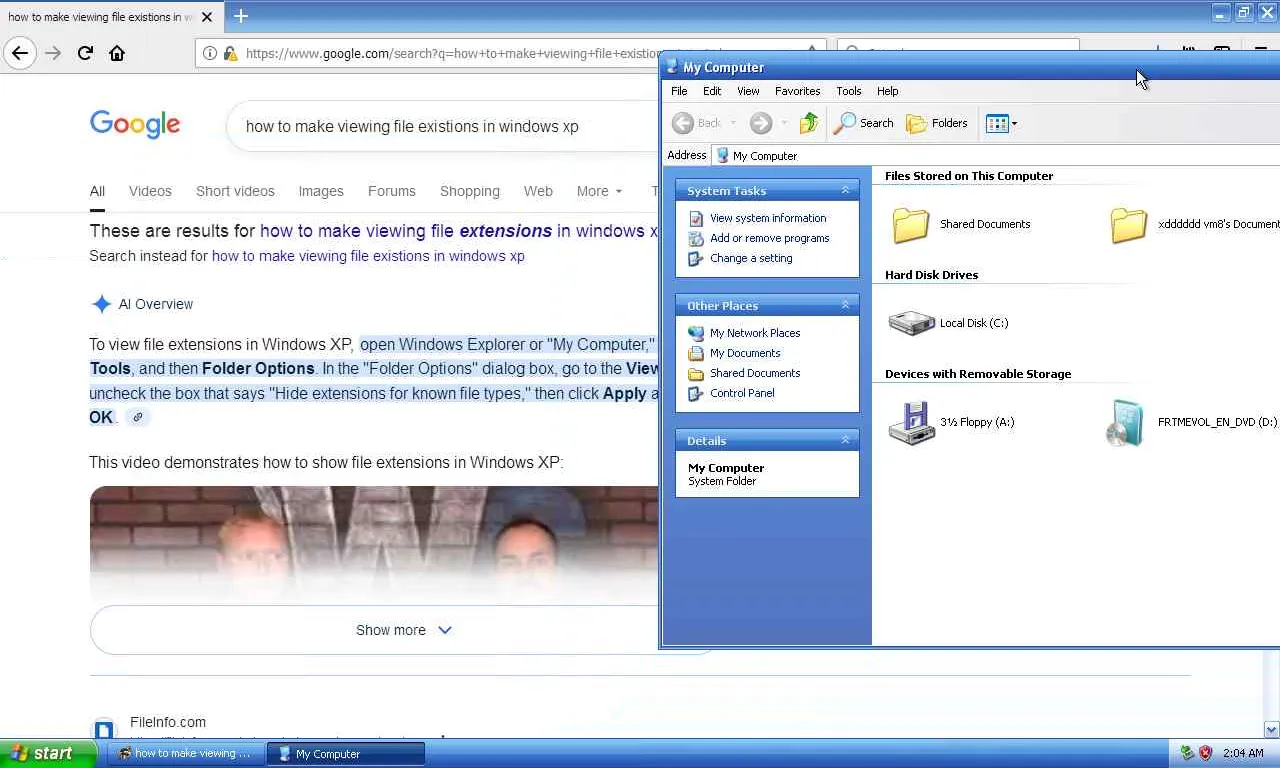Go up one folder level in My Computer
The width and height of the screenshot is (1280, 768).
click(x=808, y=123)
